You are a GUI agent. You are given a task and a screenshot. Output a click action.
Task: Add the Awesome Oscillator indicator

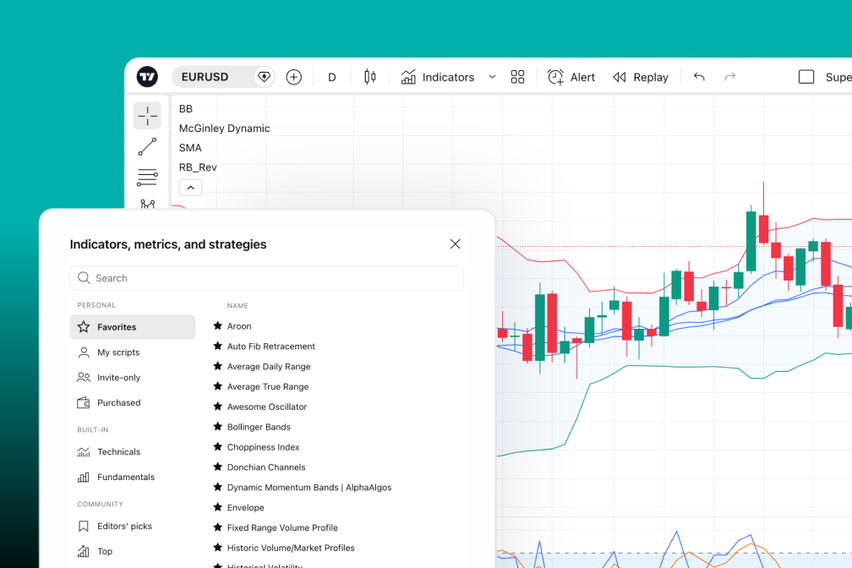coord(267,407)
